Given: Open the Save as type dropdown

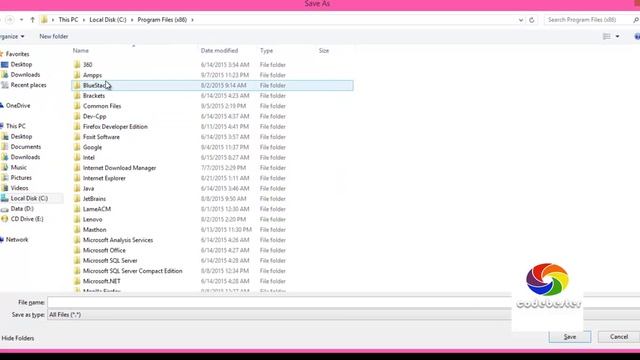Looking at the screenshot, I should (x=344, y=315).
